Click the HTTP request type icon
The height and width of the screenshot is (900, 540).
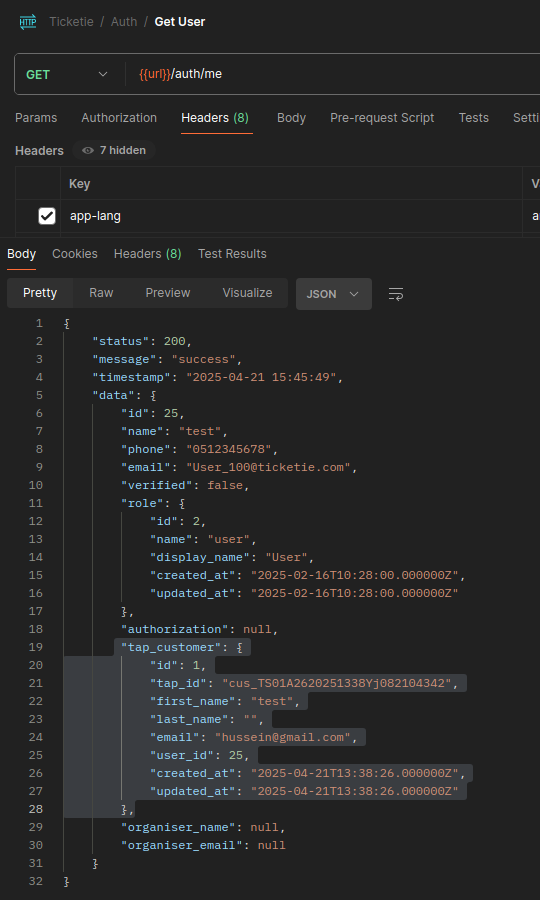28,22
